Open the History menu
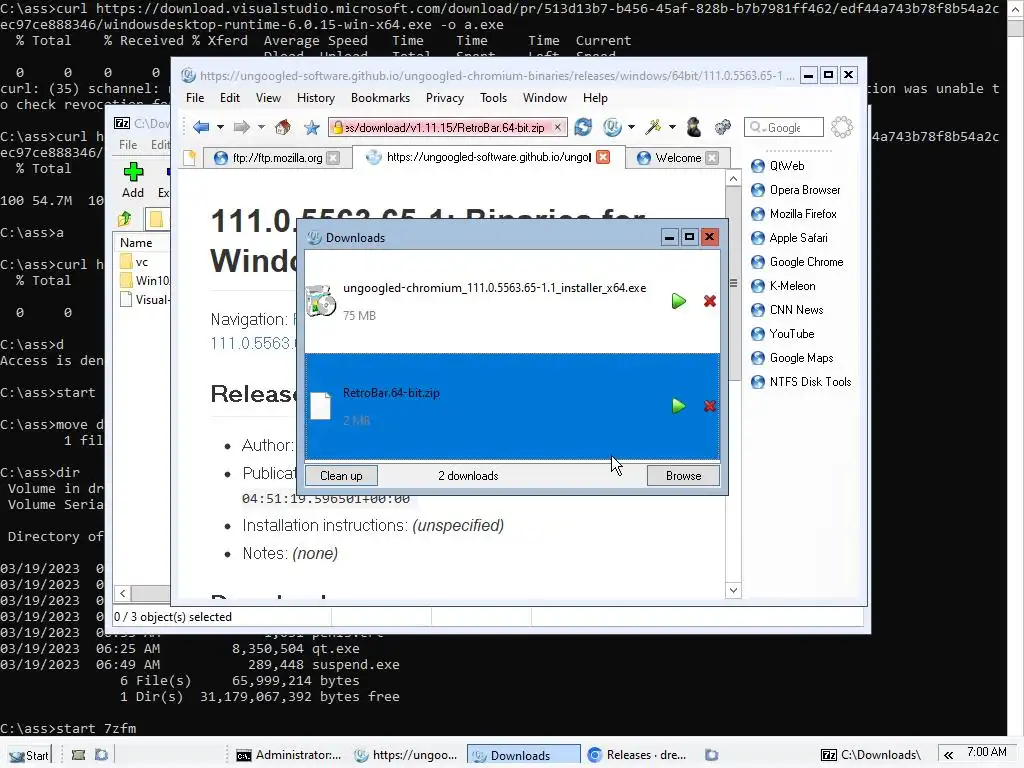 pyautogui.click(x=315, y=98)
